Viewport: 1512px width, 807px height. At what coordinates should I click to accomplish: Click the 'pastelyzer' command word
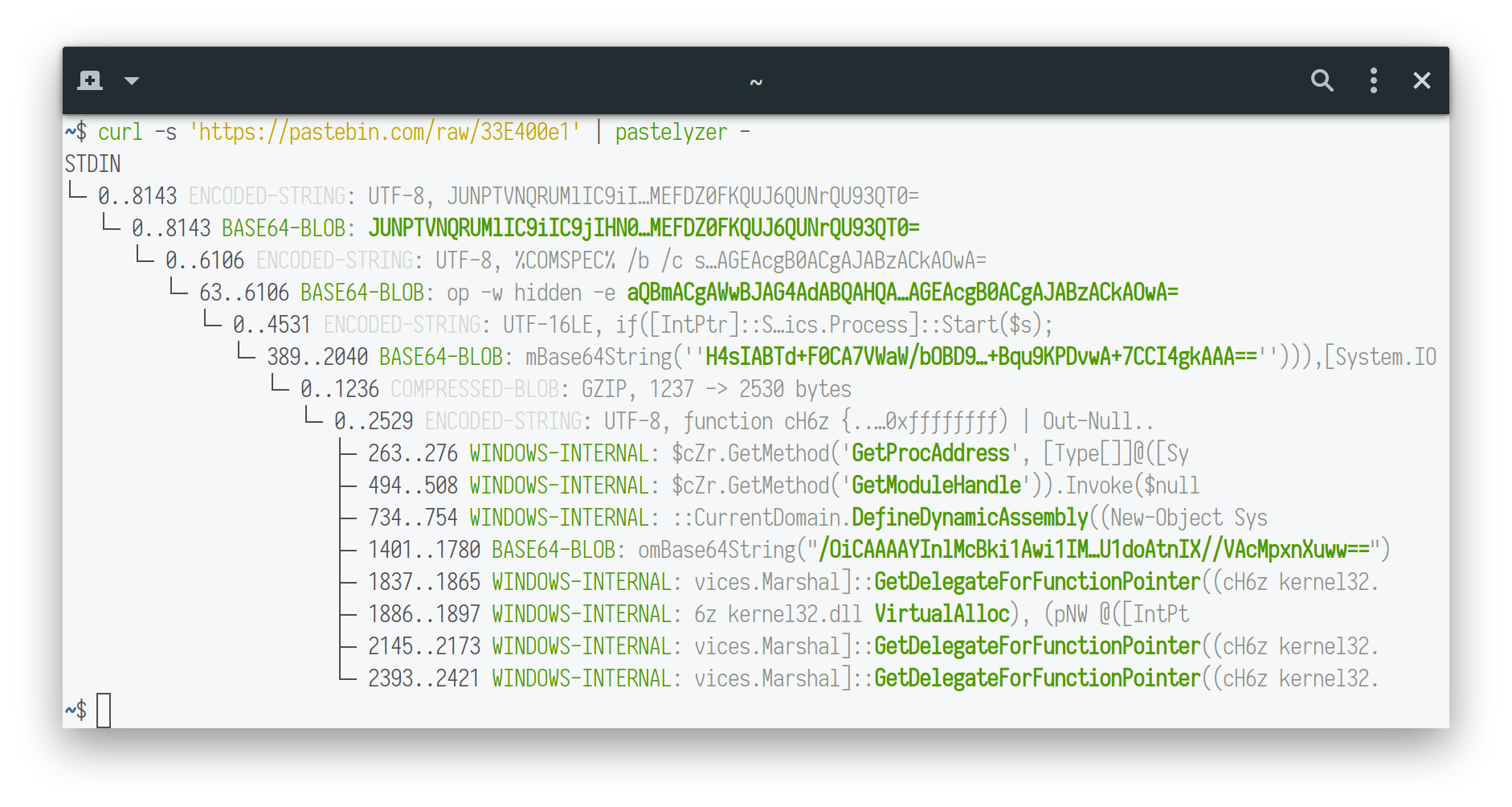(671, 132)
